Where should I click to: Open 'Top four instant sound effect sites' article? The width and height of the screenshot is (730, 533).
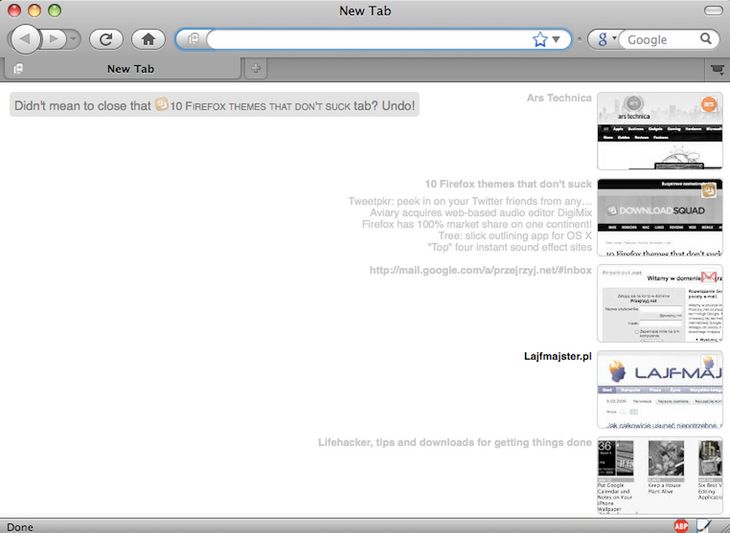click(510, 247)
